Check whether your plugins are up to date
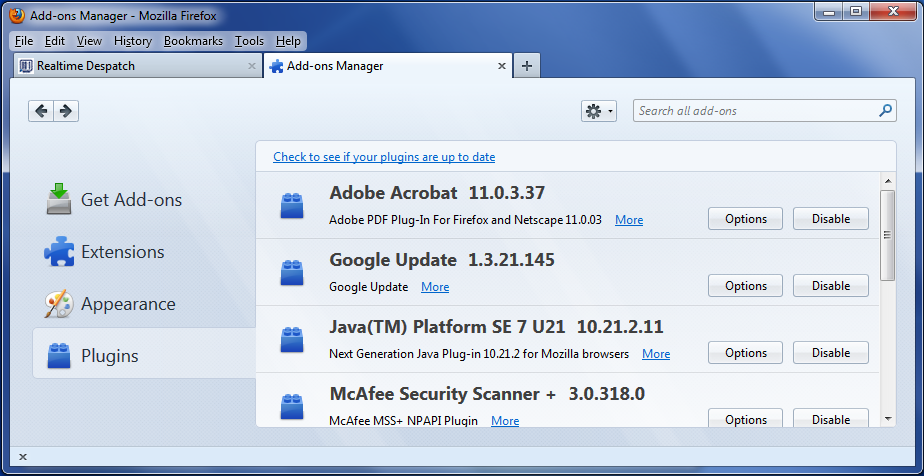924x476 pixels. pos(384,157)
